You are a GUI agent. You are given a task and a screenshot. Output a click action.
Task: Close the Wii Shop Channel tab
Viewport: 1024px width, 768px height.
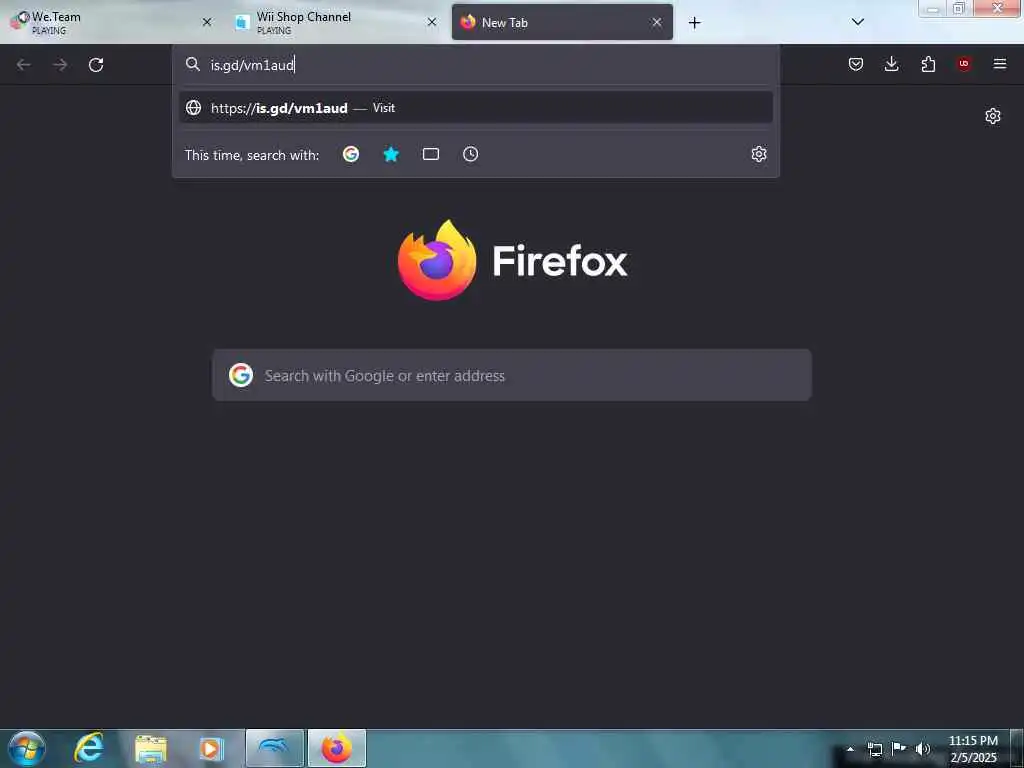[x=432, y=22]
